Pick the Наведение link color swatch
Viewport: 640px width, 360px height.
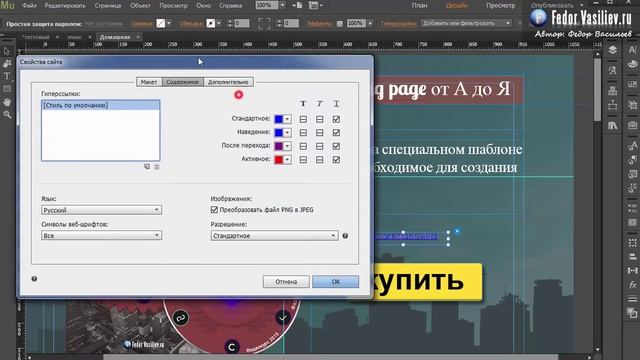[x=279, y=133]
